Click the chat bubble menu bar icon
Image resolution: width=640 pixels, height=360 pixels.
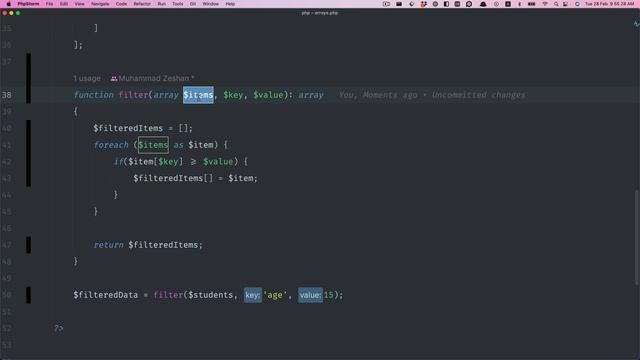(x=469, y=4)
